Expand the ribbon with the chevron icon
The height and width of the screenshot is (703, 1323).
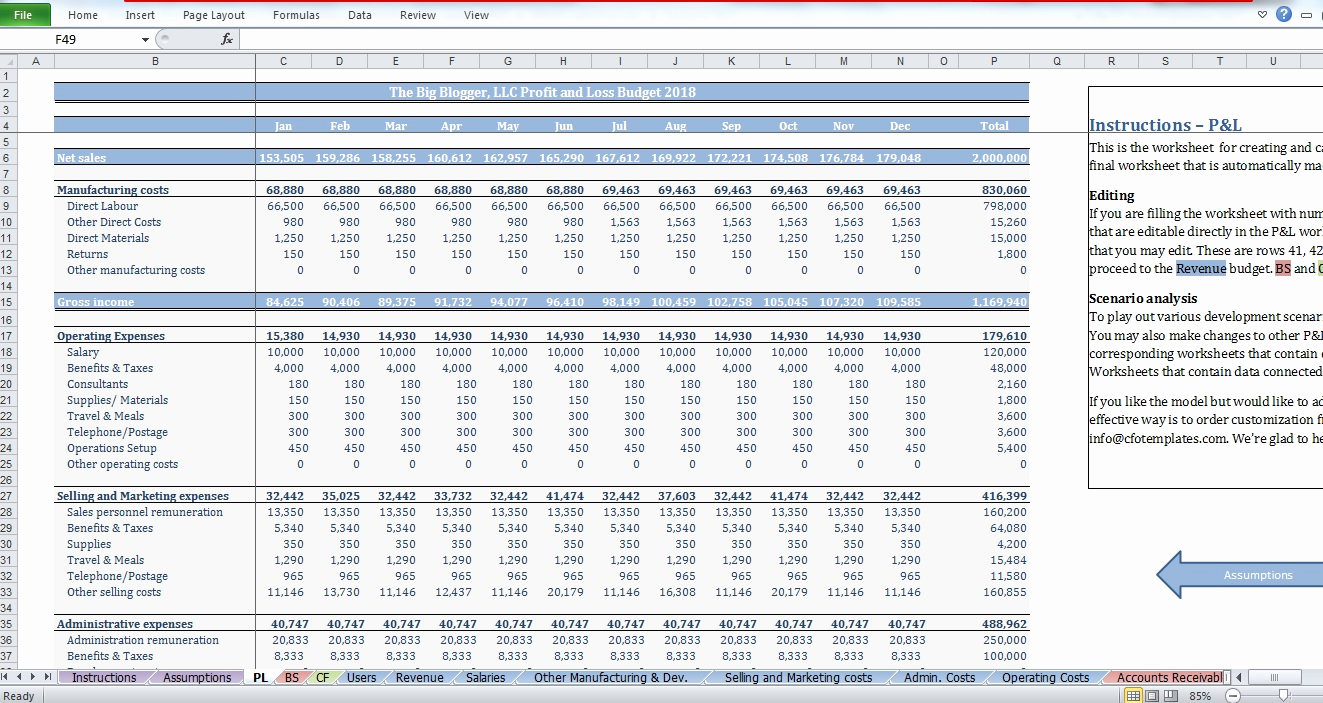[1262, 15]
